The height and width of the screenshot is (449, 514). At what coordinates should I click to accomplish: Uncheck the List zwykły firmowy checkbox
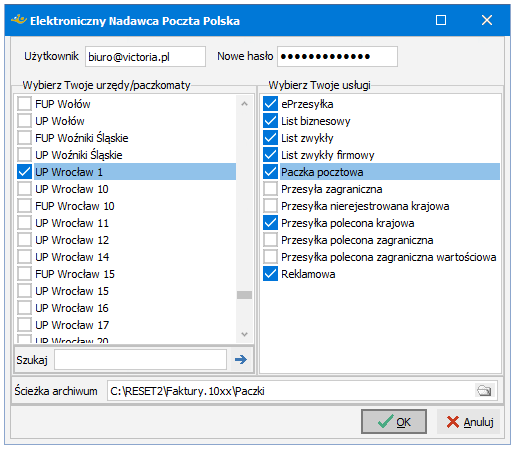click(x=270, y=155)
